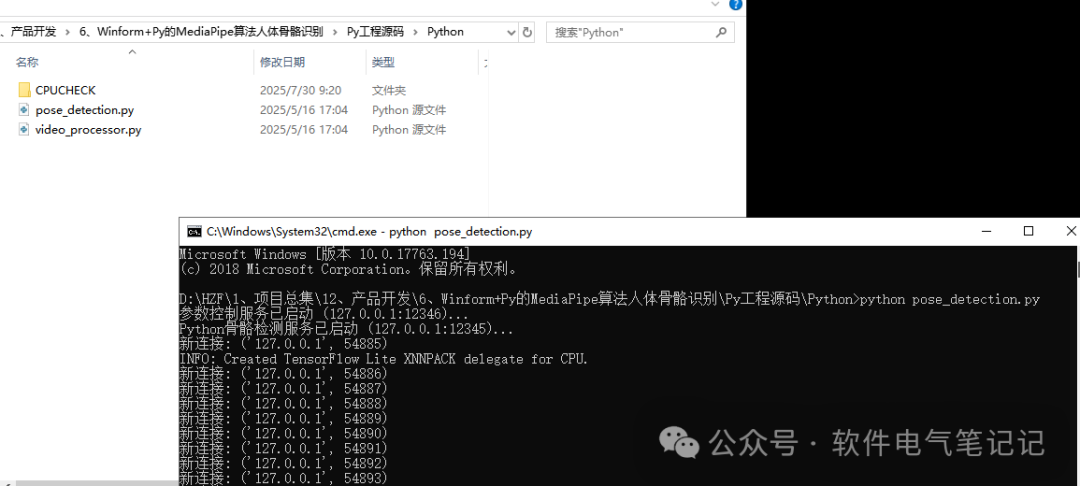Click the cmd.exe window title icon
The height and width of the screenshot is (486, 1080).
click(194, 231)
